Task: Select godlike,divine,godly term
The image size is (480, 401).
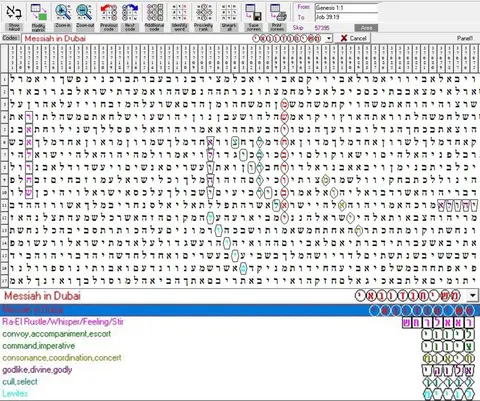Action: pyautogui.click(x=37, y=370)
